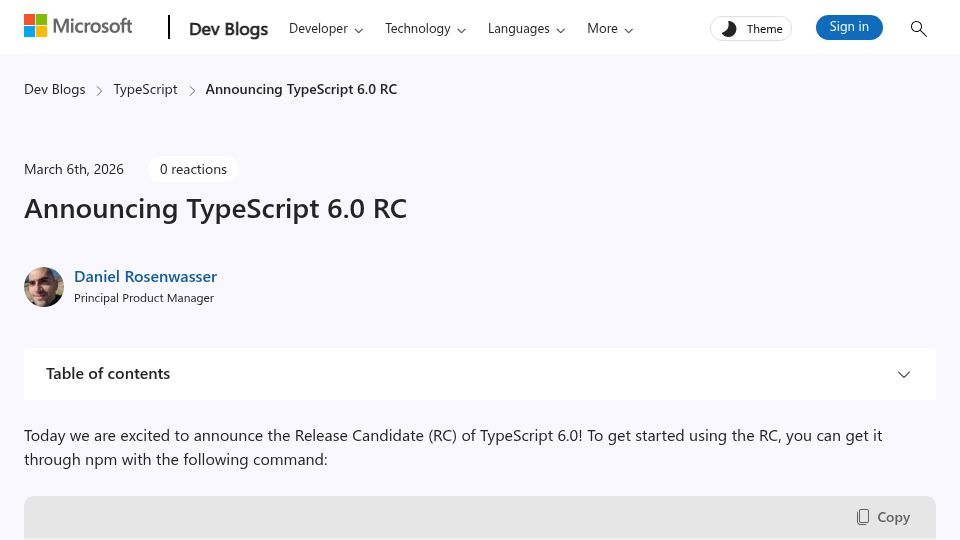This screenshot has height=540, width=960.
Task: Click the article title Announcing TypeScript 6.0 RC
Action: click(x=215, y=209)
